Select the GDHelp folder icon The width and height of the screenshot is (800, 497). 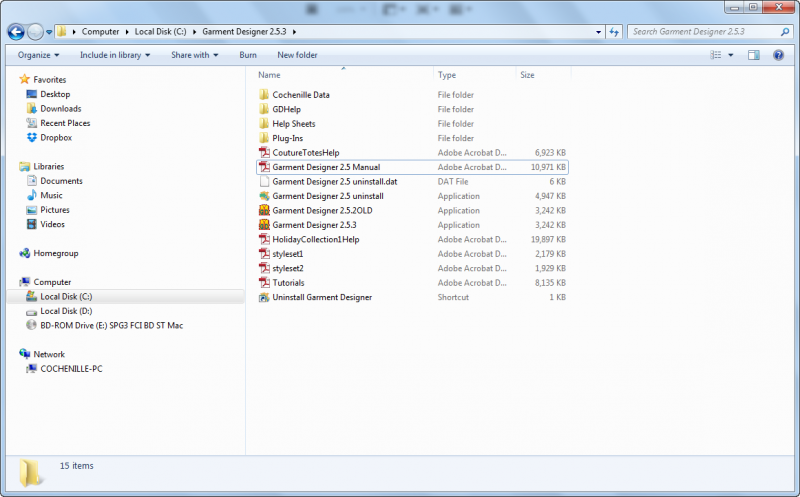pyautogui.click(x=264, y=109)
